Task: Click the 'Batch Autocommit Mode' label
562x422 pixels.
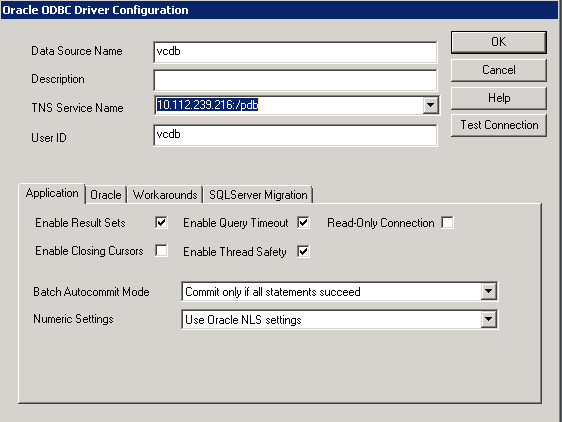Action: 91,292
